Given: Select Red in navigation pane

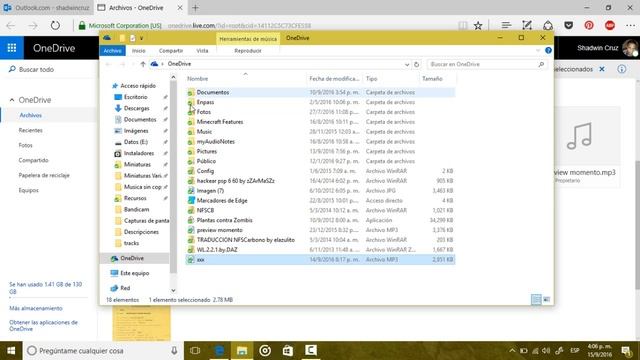Looking at the screenshot, I should (125, 288).
